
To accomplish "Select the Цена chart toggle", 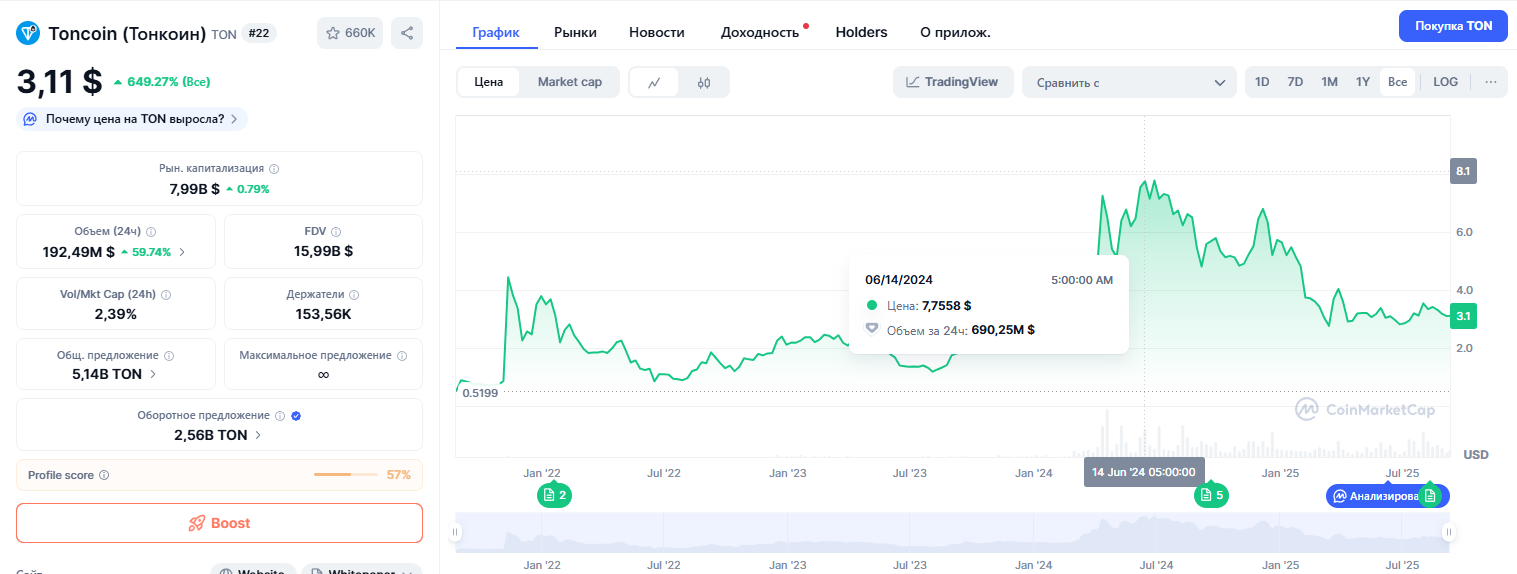I will 489,82.
